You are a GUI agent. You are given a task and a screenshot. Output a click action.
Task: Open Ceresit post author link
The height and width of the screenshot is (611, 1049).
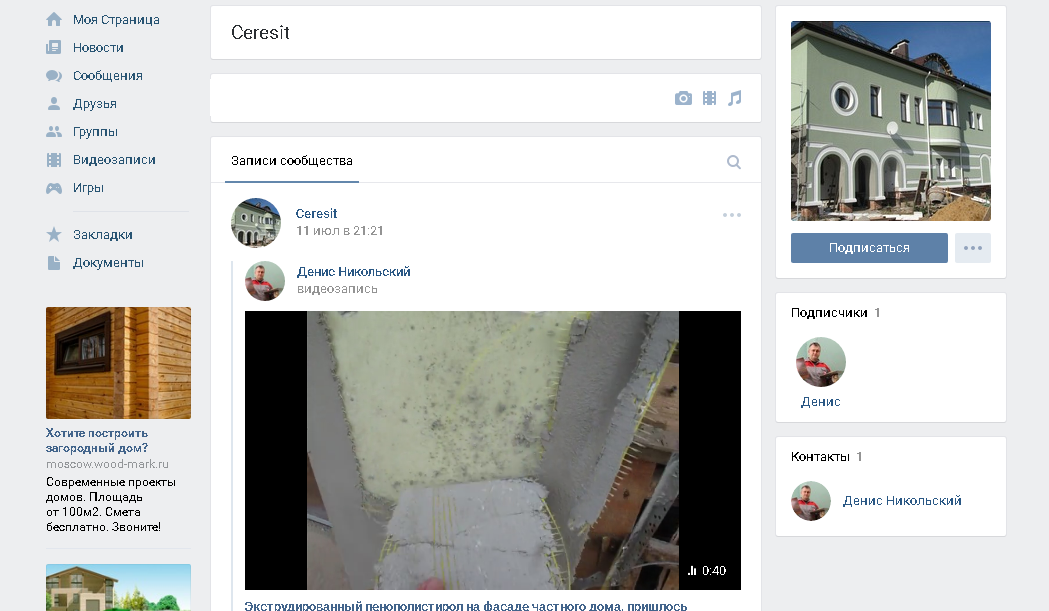(x=316, y=213)
